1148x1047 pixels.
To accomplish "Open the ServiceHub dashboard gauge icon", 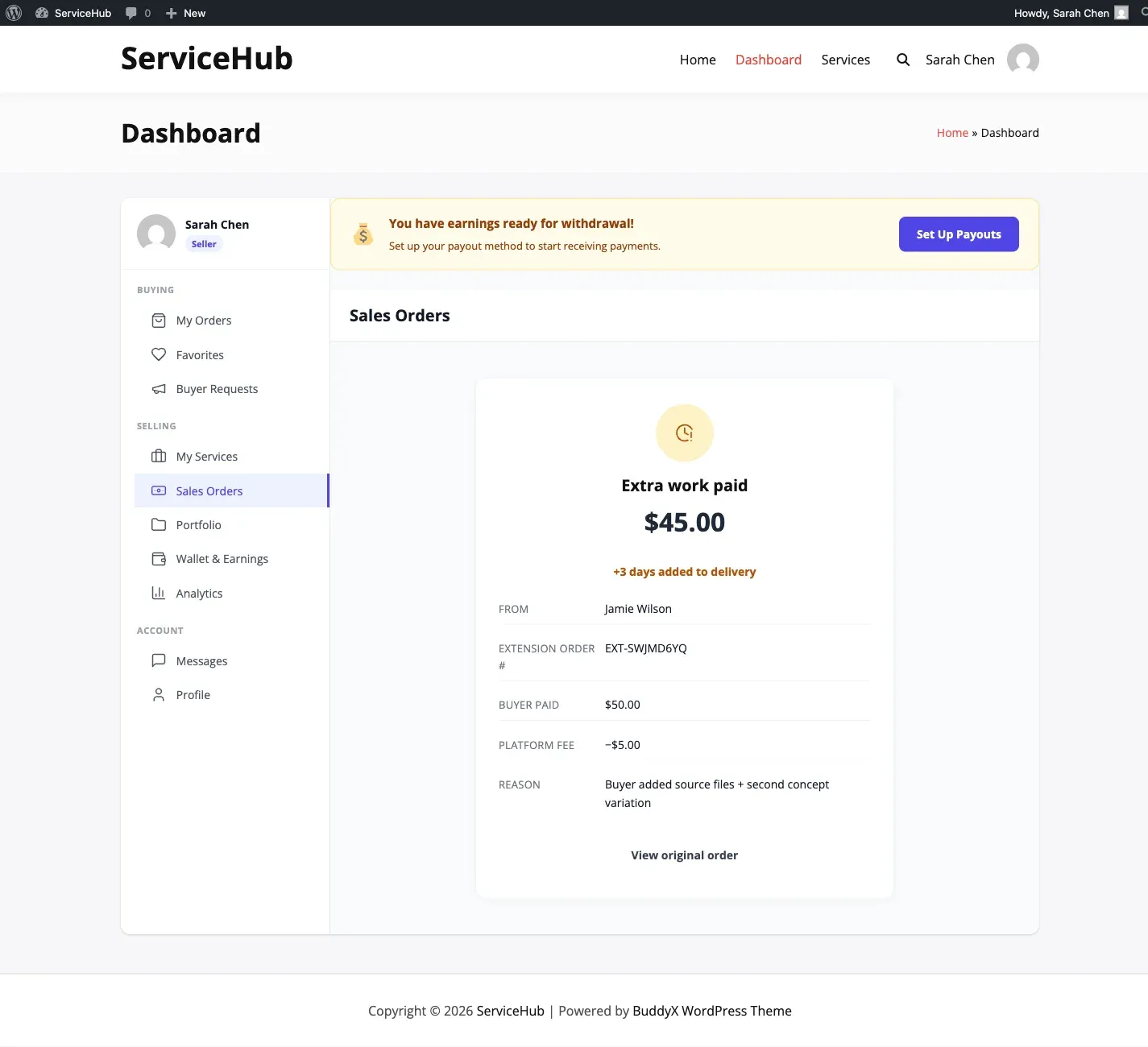I will 42,13.
